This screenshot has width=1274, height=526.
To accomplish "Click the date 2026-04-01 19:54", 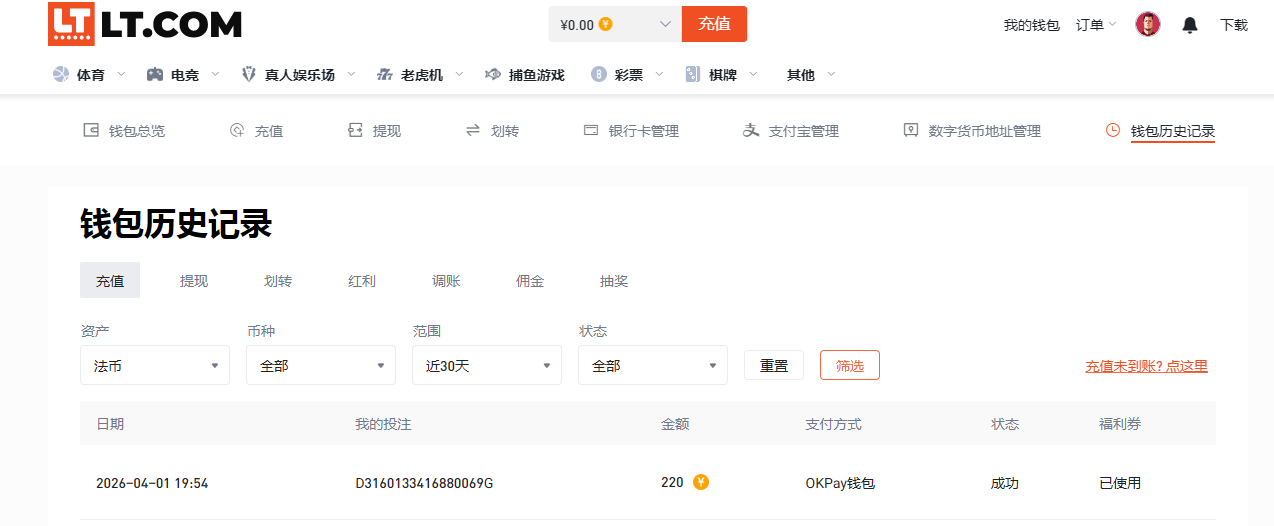I will pos(152,483).
